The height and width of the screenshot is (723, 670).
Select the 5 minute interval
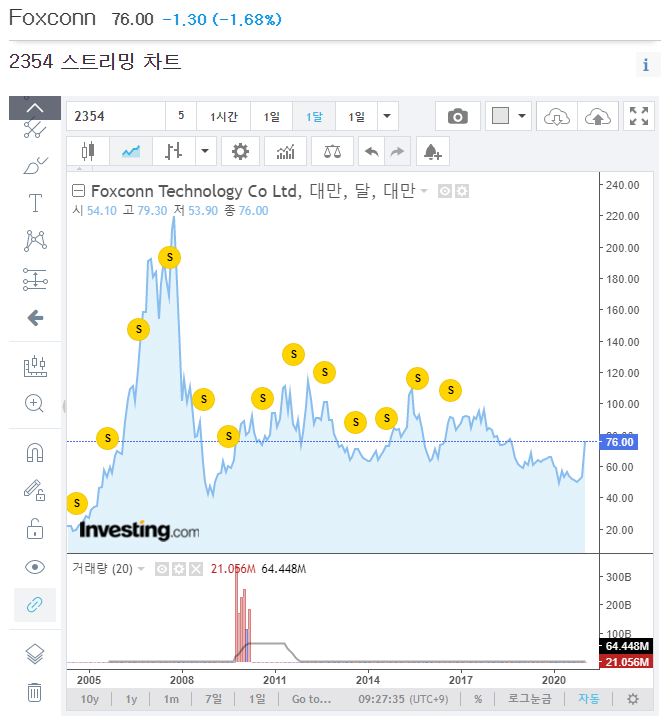point(181,116)
